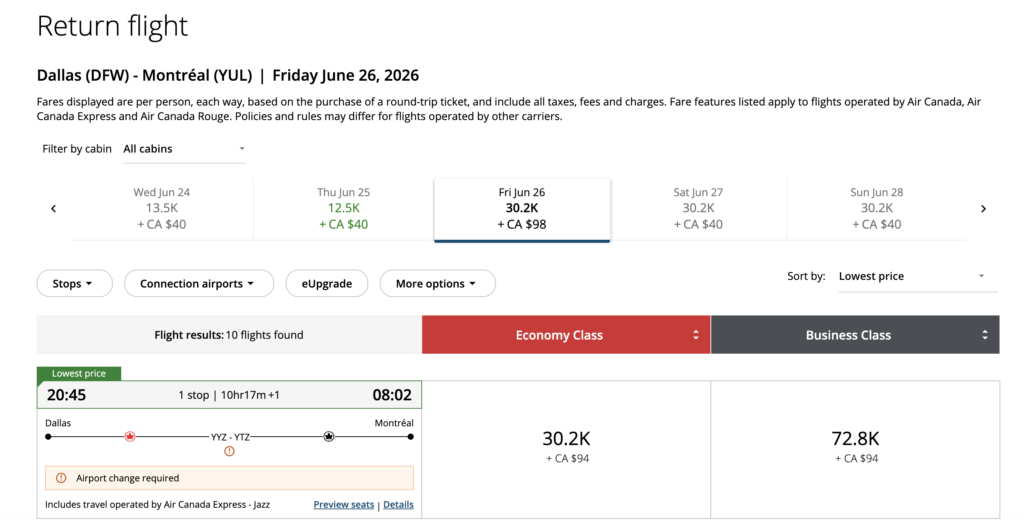Click the warning icon under YYZ - YTZ
This screenshot has width=1024, height=520.
click(x=229, y=451)
